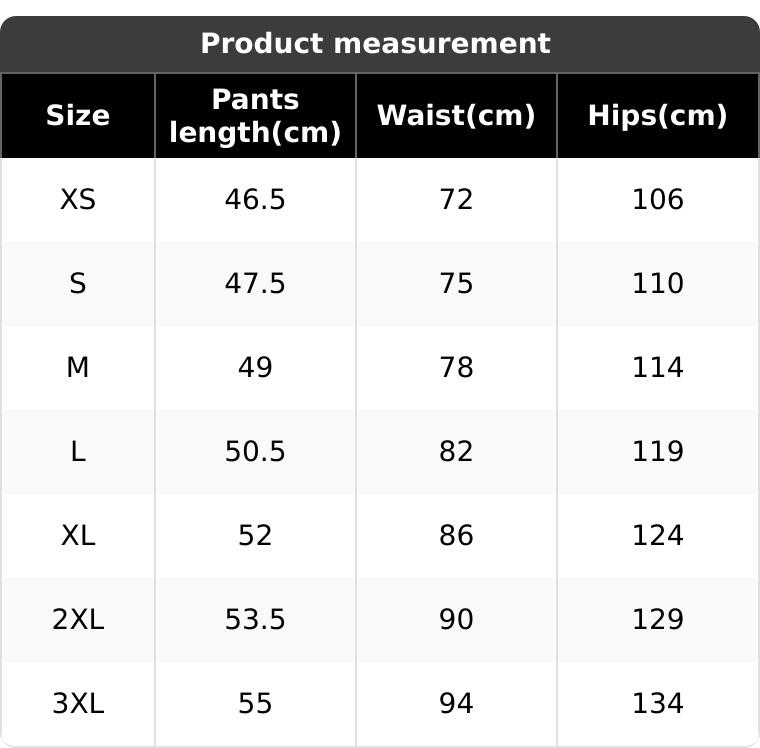Click the waist value 86

(456, 536)
